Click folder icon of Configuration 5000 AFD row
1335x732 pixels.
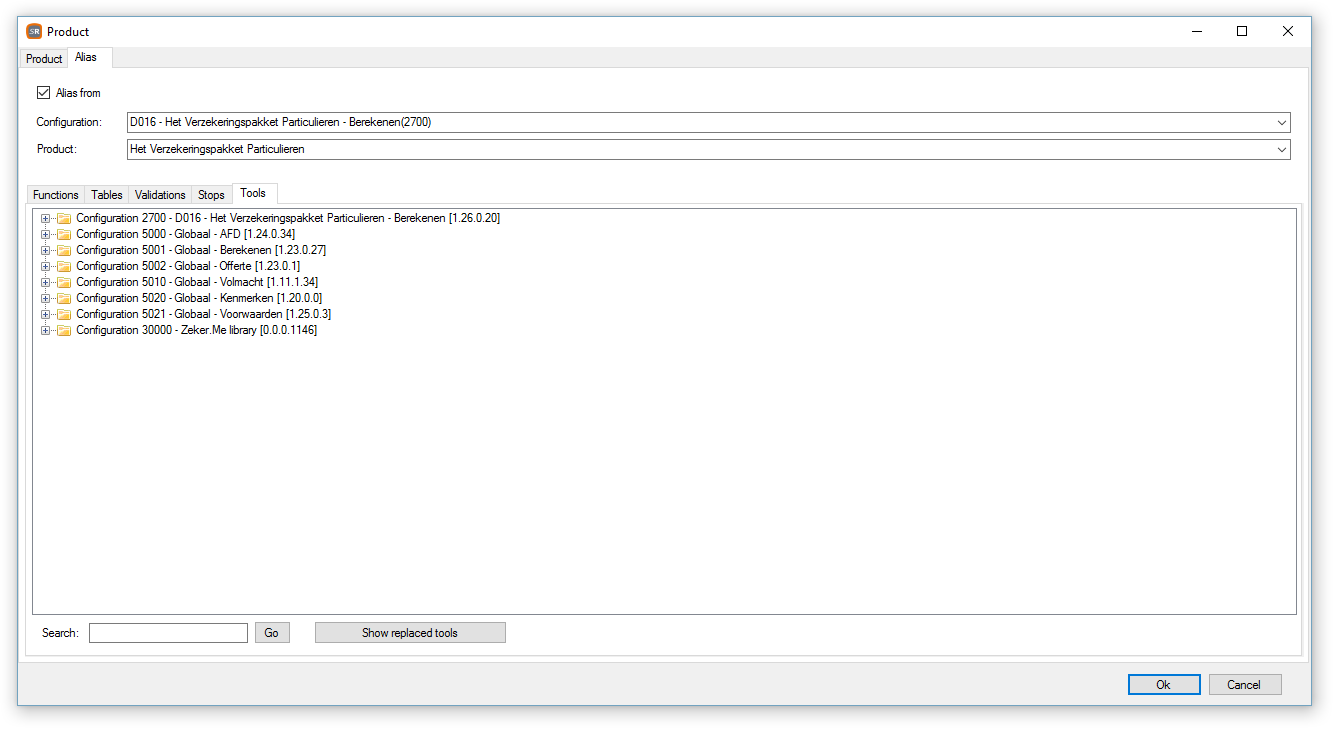(64, 234)
